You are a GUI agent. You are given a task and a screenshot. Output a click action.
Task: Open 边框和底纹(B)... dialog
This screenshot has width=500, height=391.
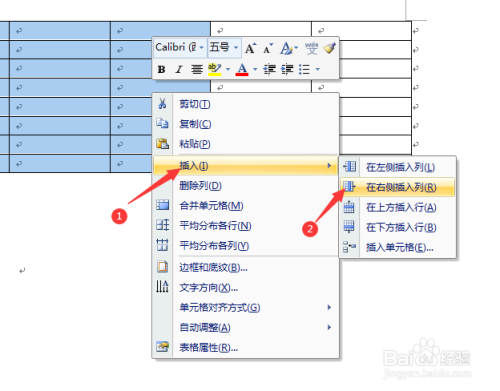(213, 267)
